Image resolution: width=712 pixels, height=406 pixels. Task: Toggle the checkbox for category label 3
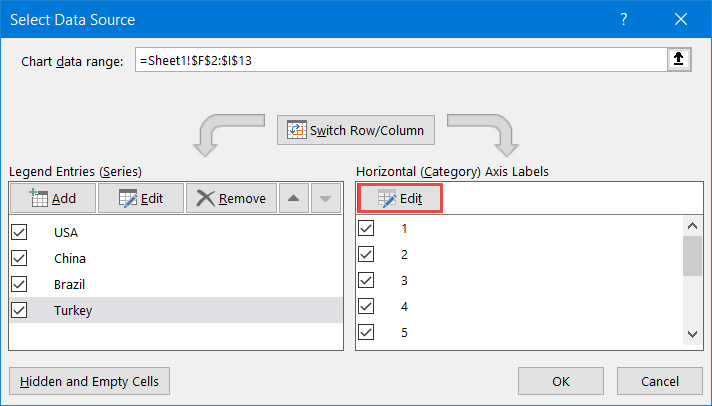click(366, 280)
